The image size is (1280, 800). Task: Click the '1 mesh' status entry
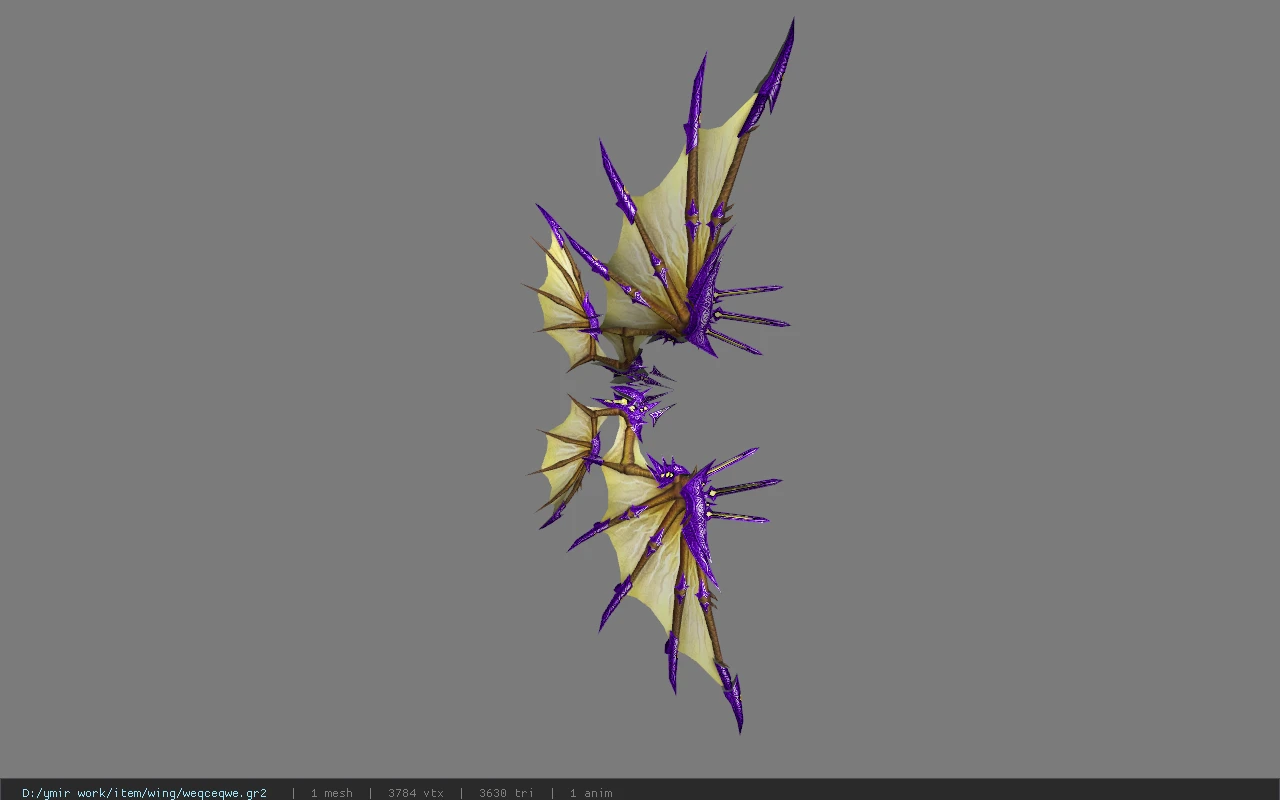[x=331, y=793]
